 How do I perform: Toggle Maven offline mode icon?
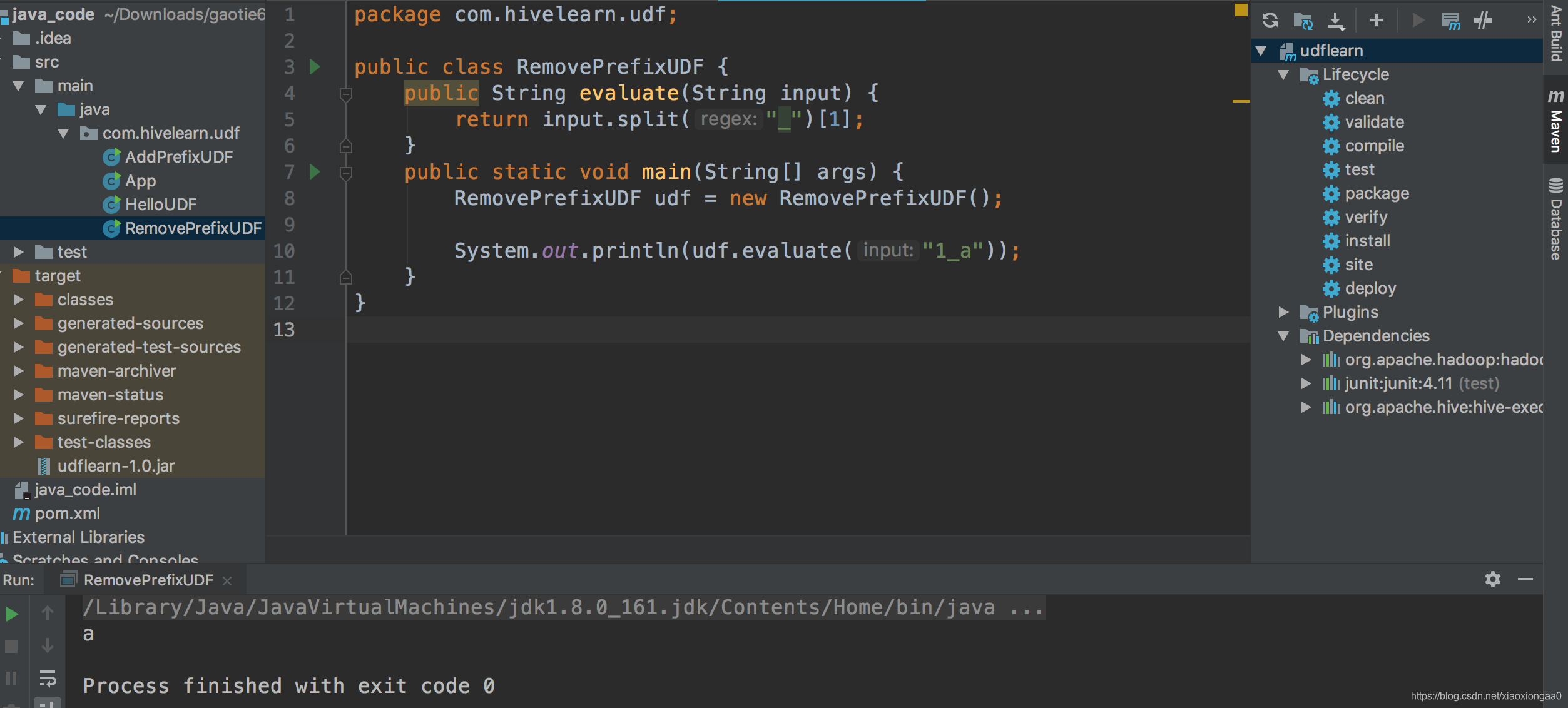[x=1483, y=21]
